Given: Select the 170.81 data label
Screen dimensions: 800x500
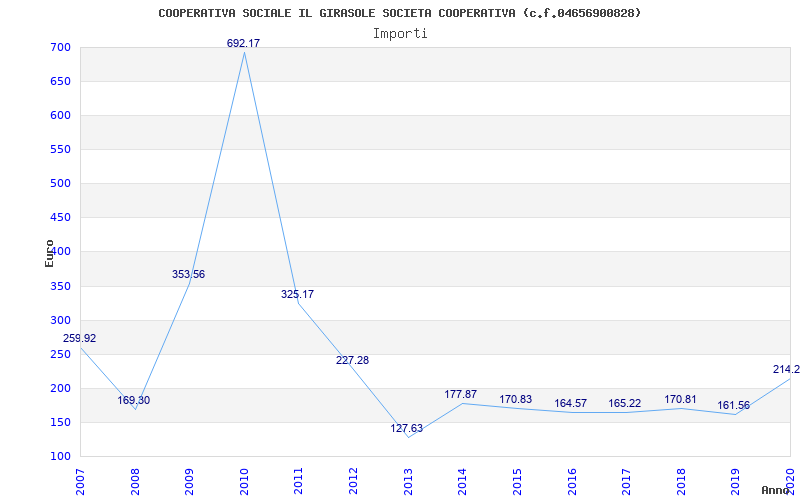Looking at the screenshot, I should click(x=680, y=399).
